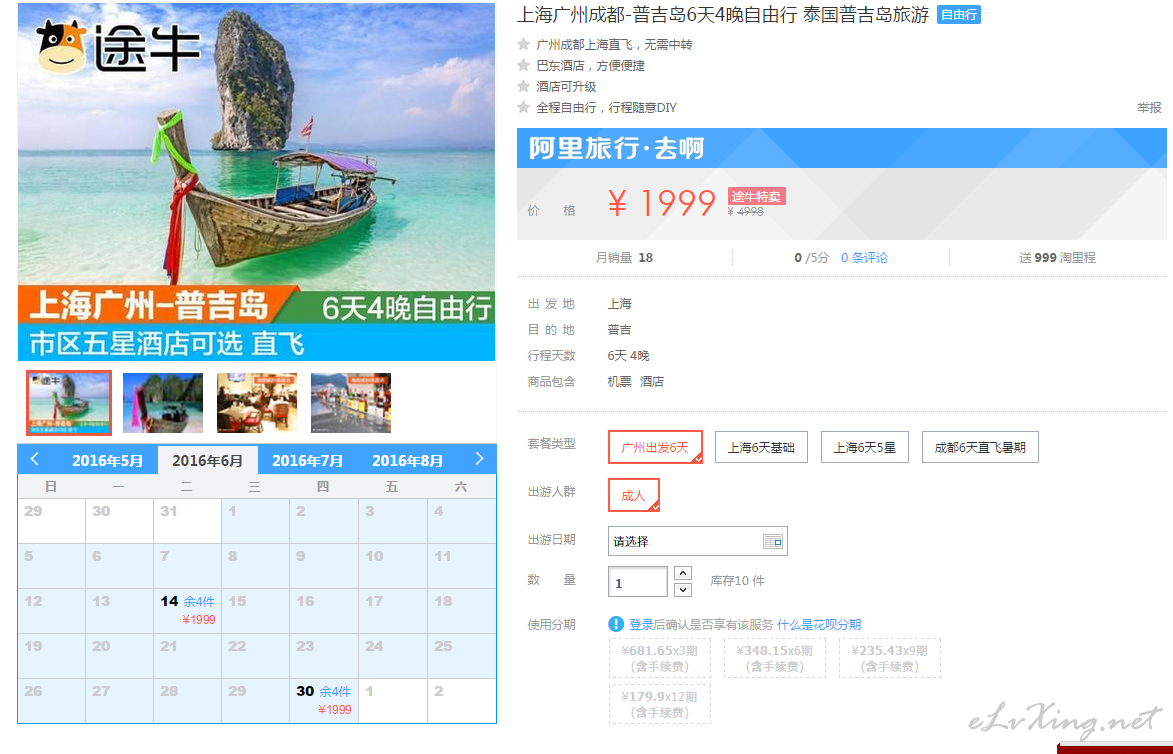Choose package 广州出发6天

[655, 447]
